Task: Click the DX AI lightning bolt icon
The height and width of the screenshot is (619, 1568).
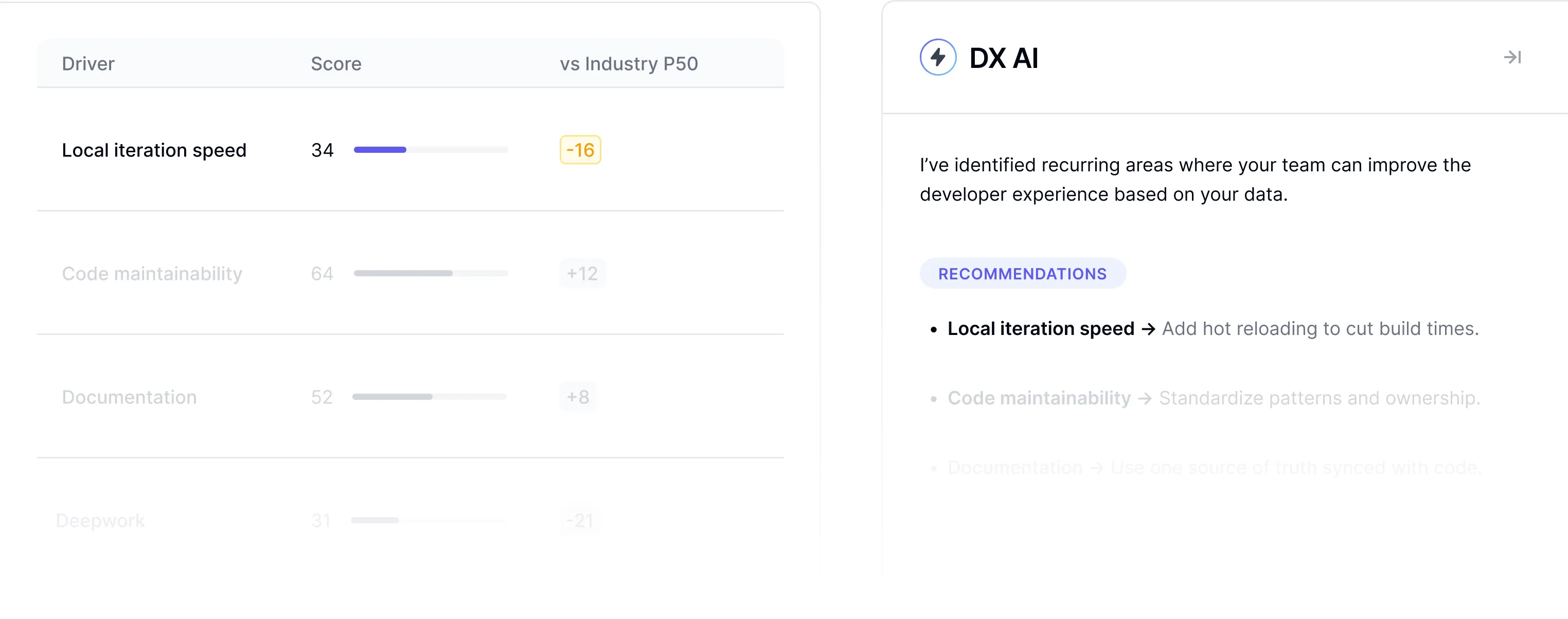Action: coord(937,57)
